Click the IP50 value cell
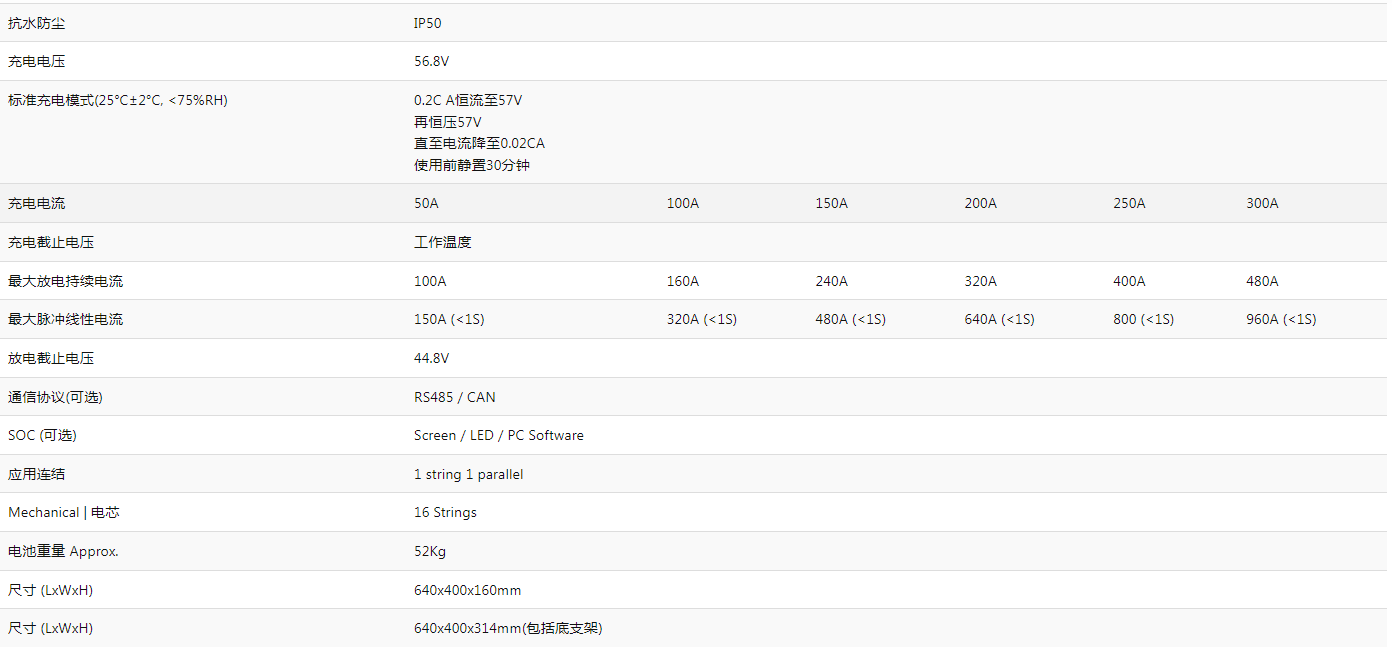 coord(427,23)
